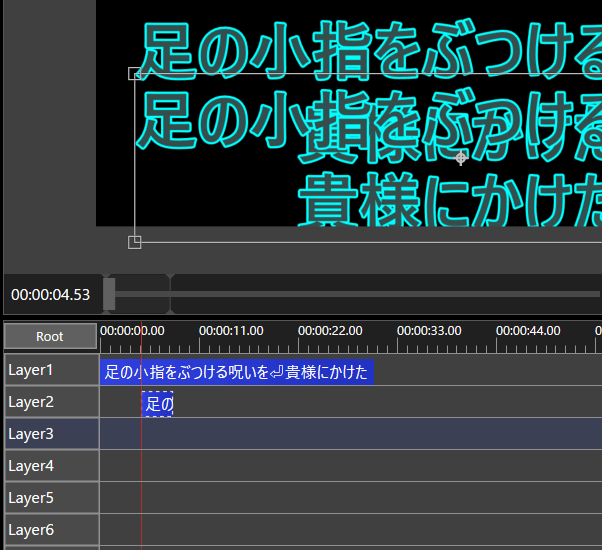
Task: Toggle visibility of Layer2
Action: coord(50,402)
